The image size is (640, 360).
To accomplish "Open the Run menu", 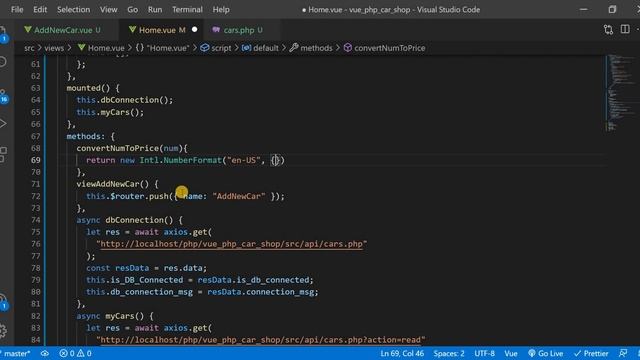I will 155,9.
